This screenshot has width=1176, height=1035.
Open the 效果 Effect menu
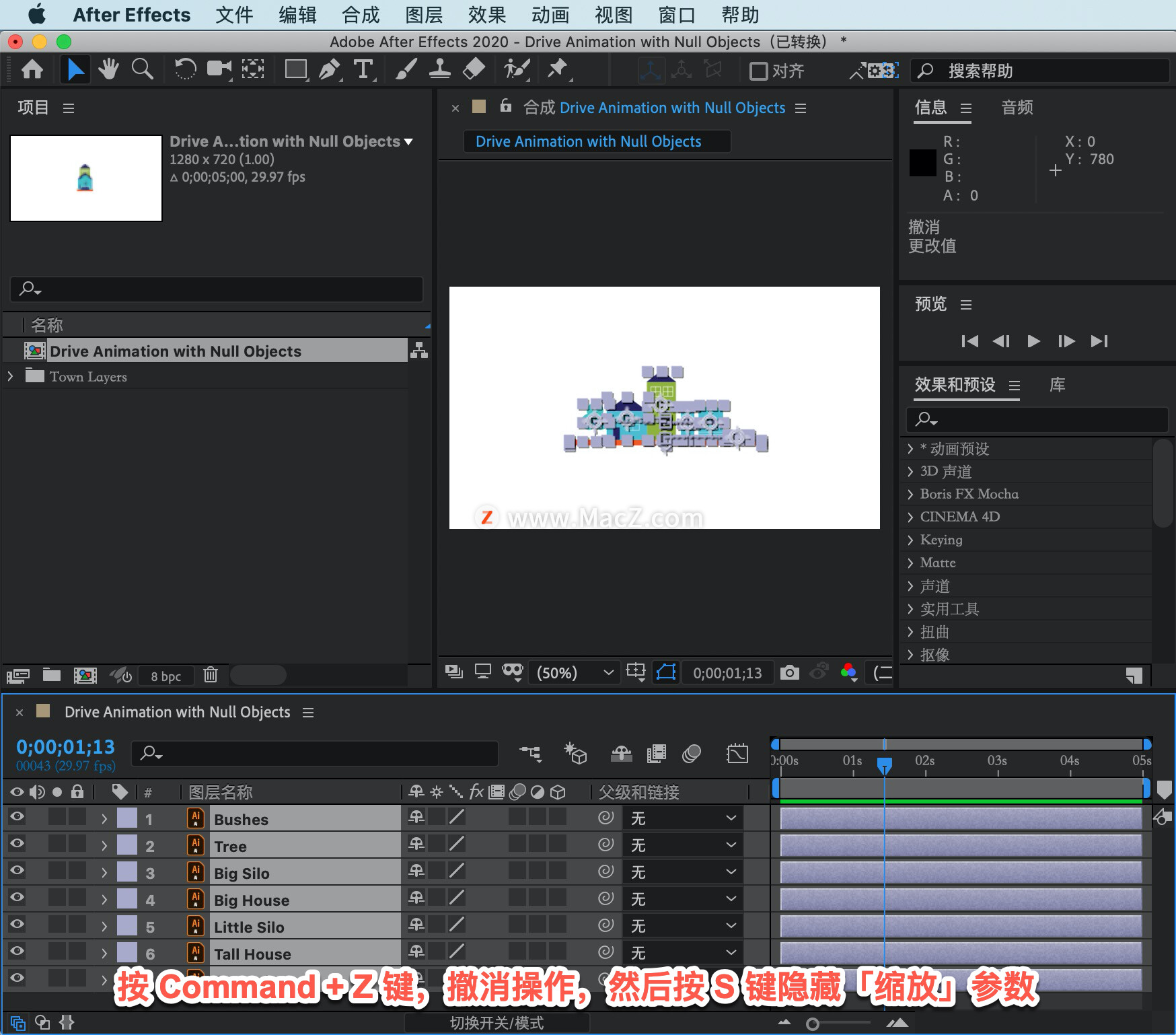(x=487, y=15)
